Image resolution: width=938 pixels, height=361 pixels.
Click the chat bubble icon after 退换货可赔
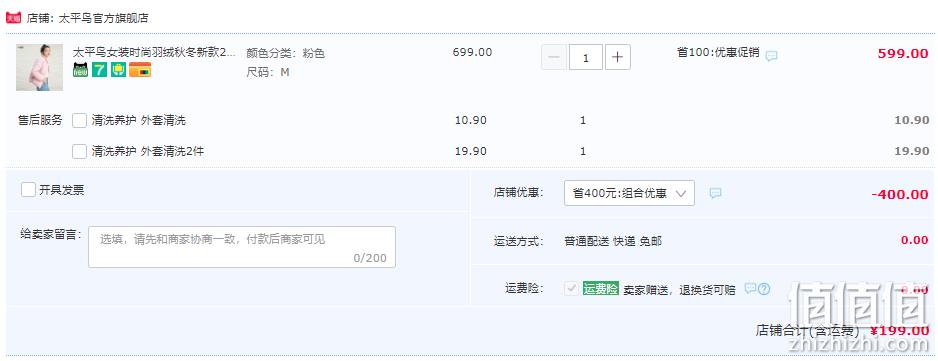pos(750,289)
